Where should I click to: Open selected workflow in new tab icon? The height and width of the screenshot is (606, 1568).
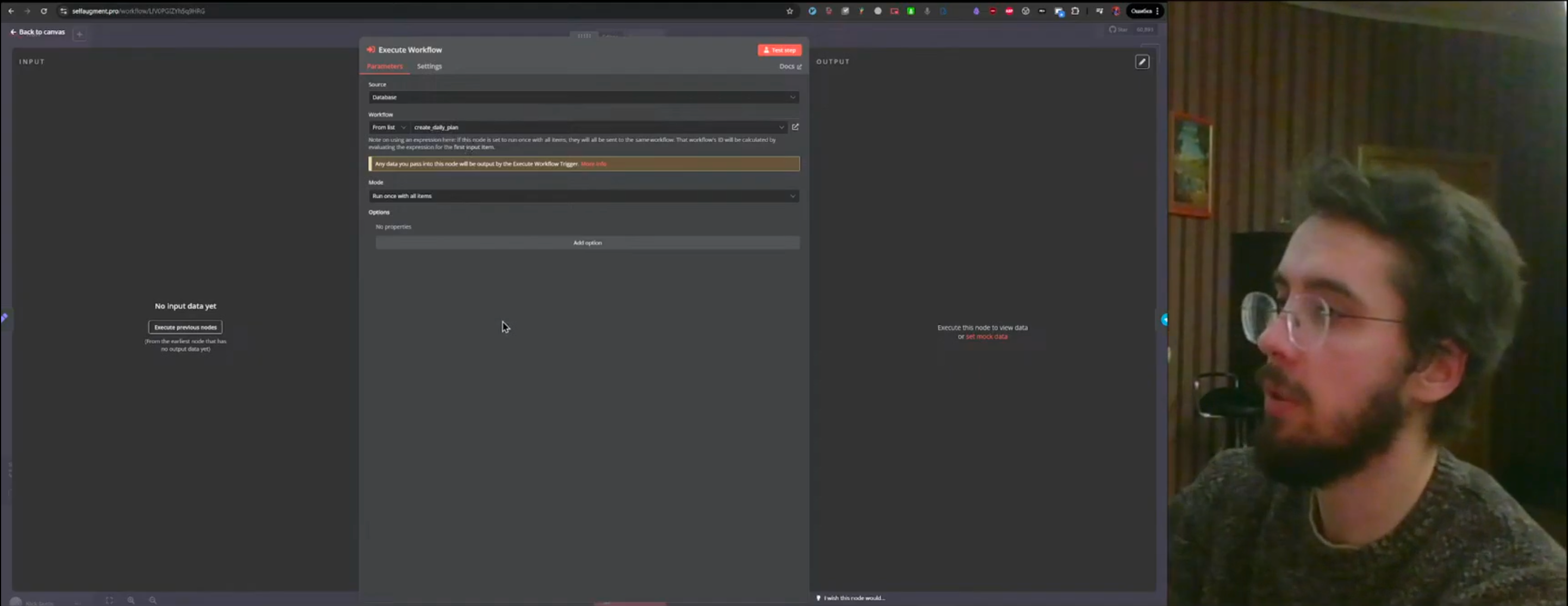click(795, 127)
